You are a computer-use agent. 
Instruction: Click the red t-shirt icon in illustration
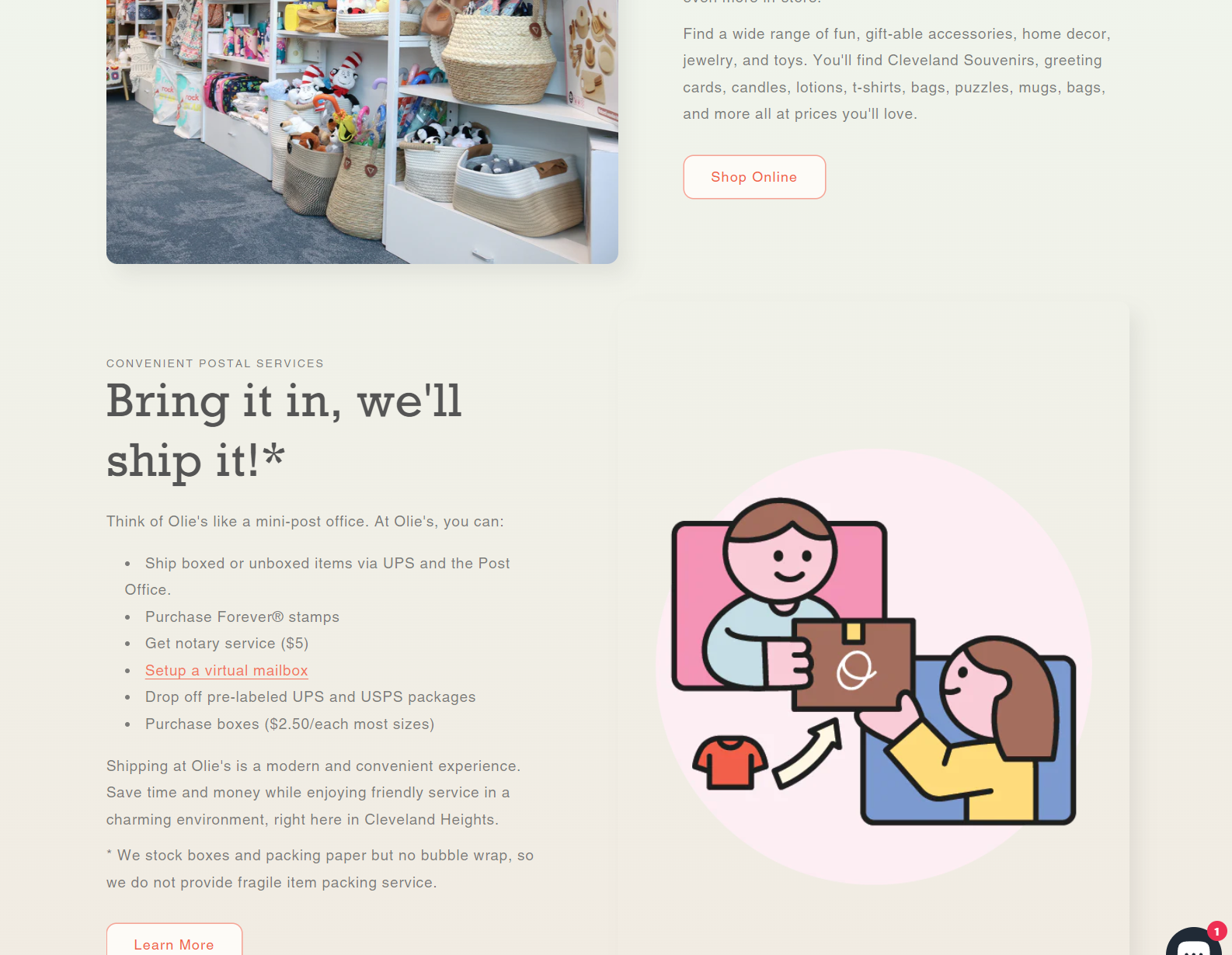tap(729, 762)
